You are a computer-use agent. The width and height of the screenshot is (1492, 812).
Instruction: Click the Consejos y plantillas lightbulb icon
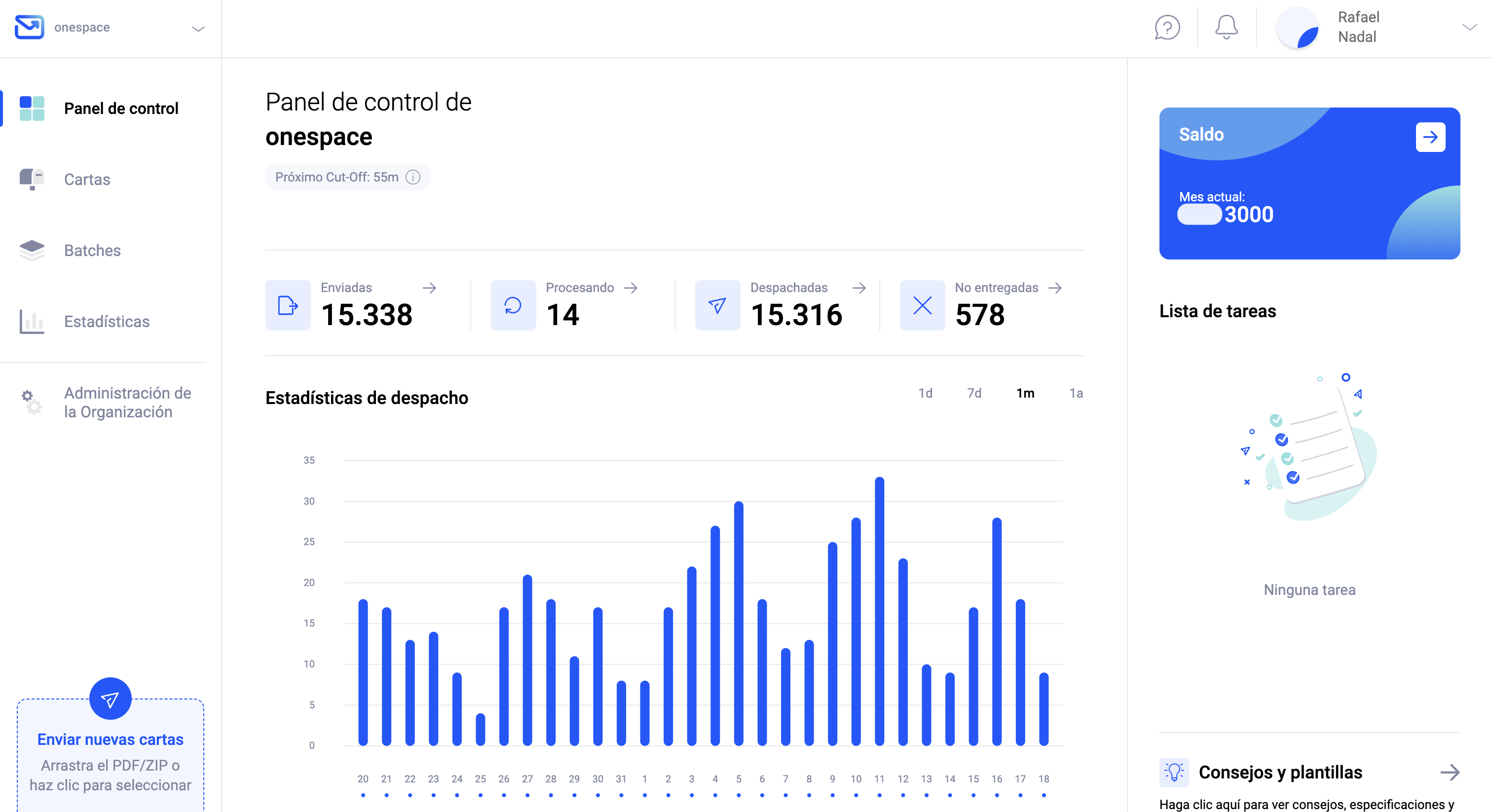coord(1174,772)
